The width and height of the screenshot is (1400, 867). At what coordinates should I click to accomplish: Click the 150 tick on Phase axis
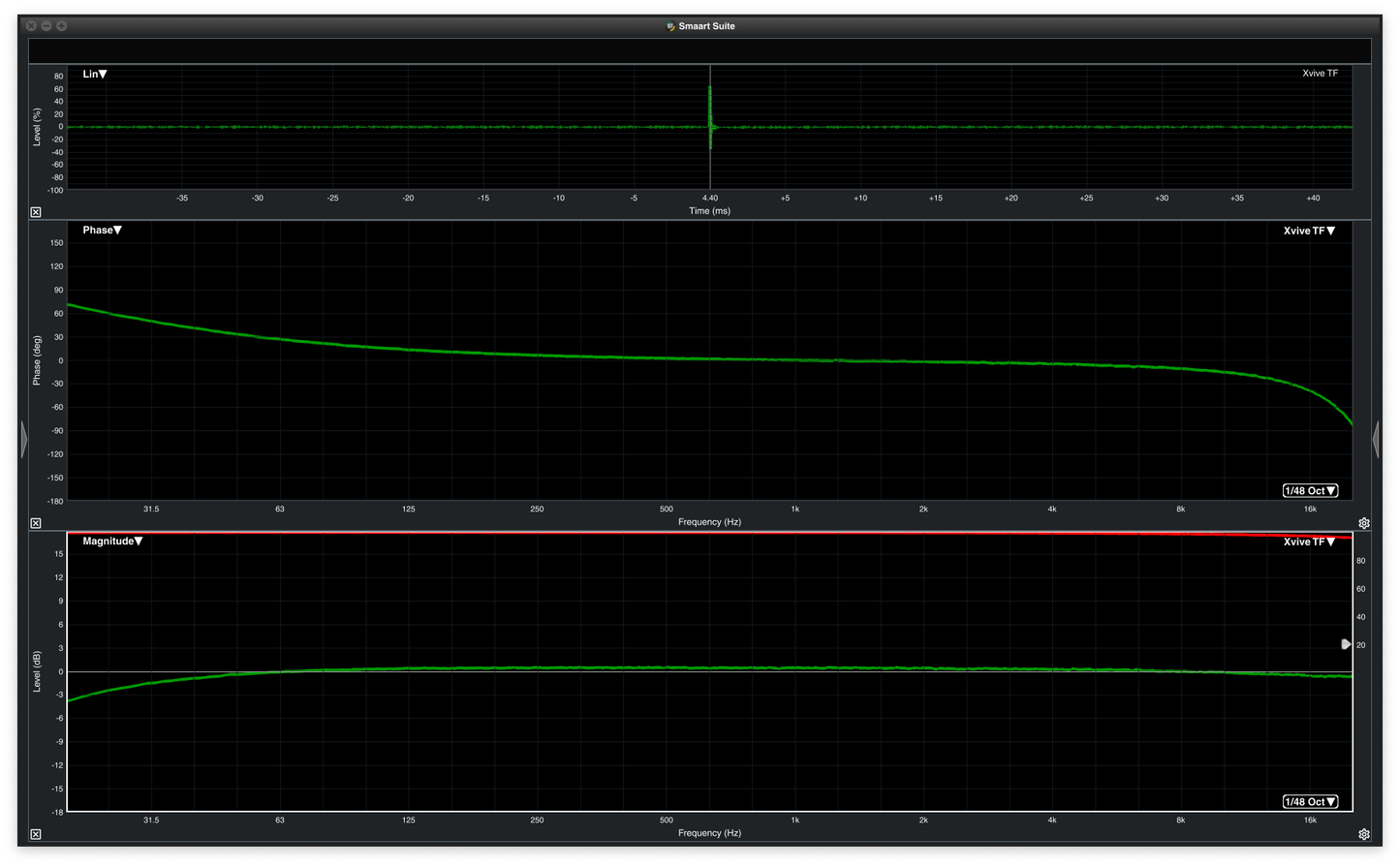pos(56,243)
